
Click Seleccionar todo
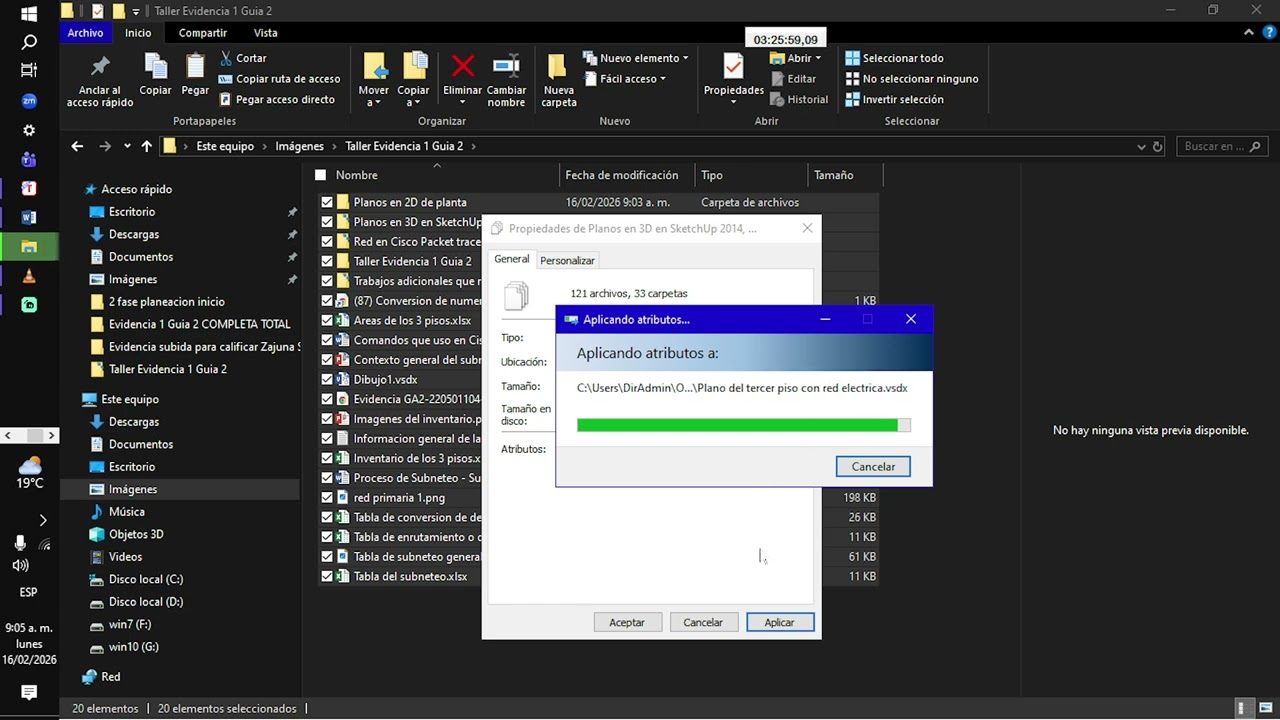pos(894,58)
